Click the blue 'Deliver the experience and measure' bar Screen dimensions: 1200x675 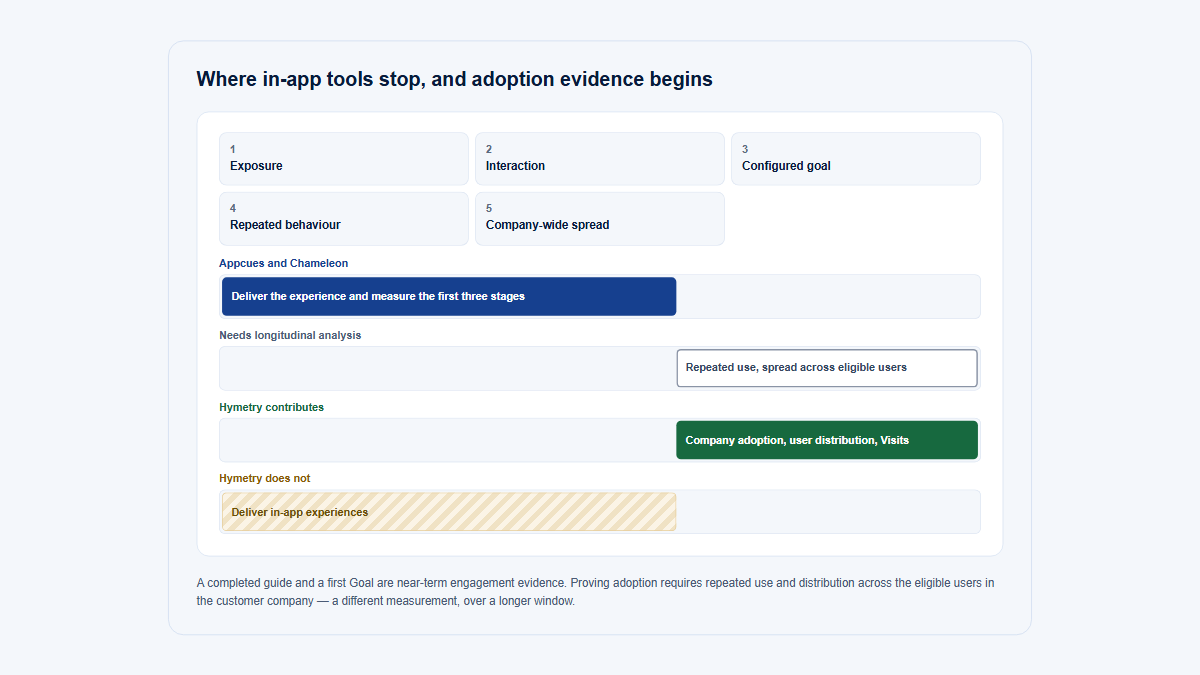(x=449, y=296)
